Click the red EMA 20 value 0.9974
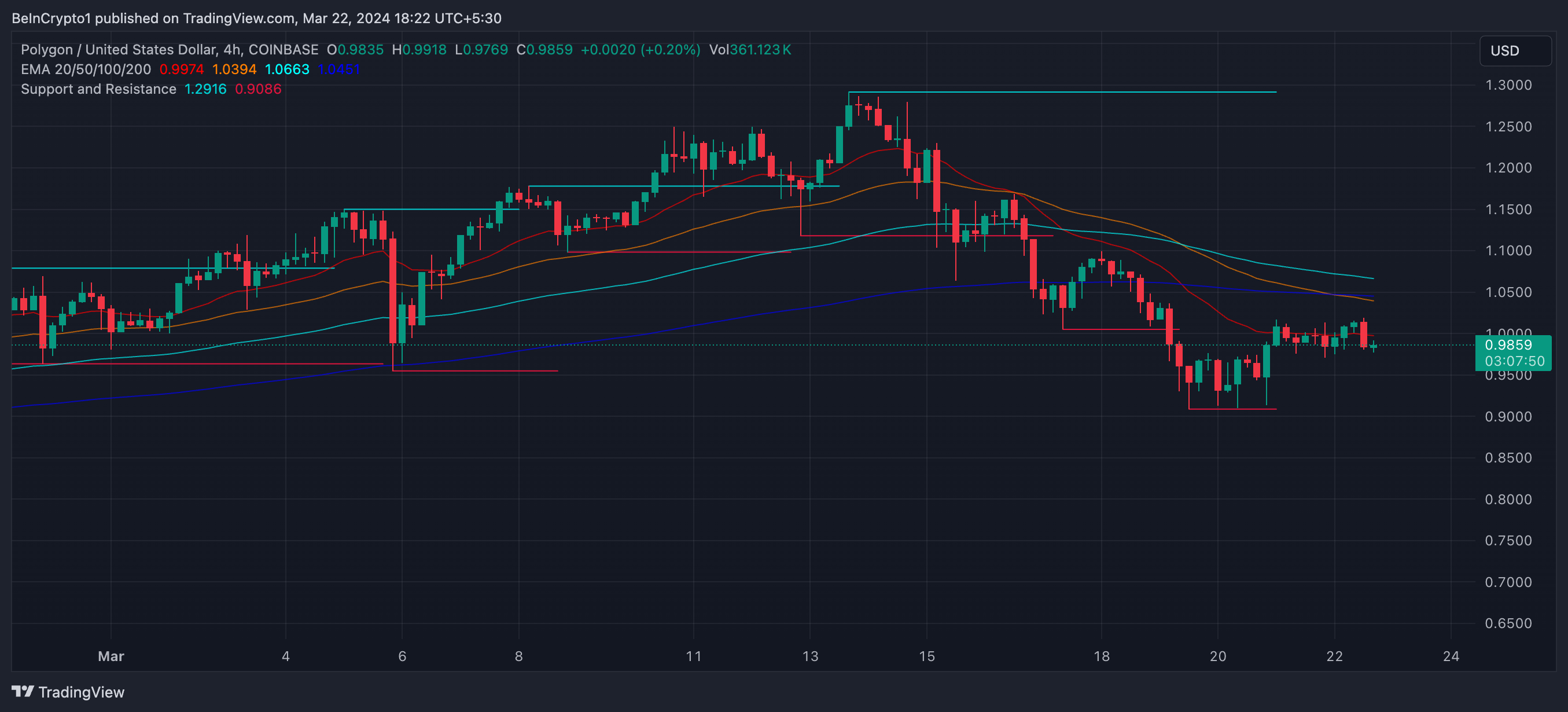1568x712 pixels. click(x=182, y=69)
